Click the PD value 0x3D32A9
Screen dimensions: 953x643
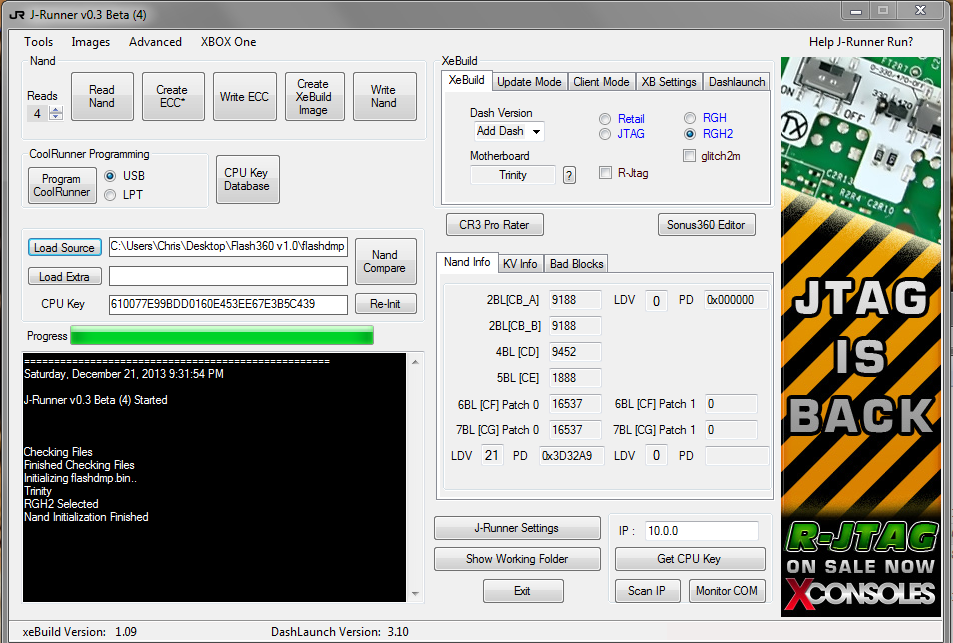571,456
